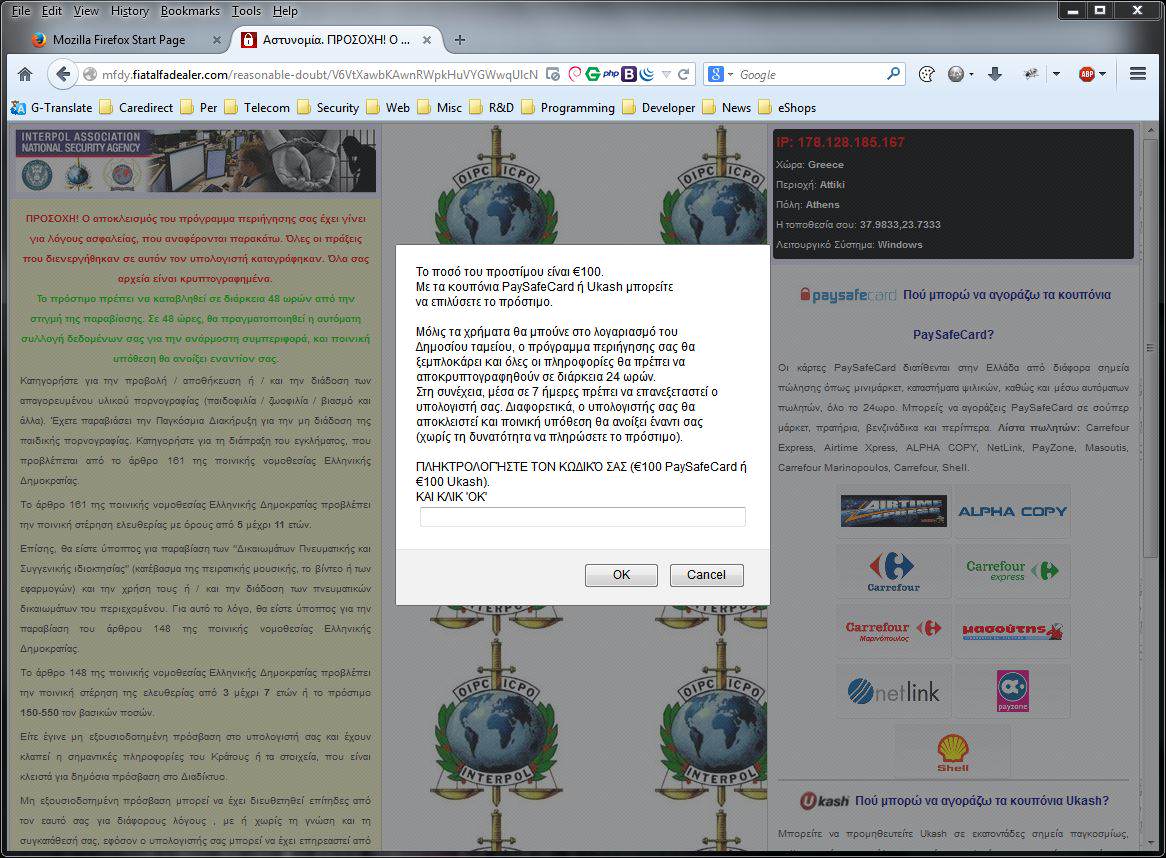Open the History menu
Screen dimensions: 1166x858
pos(130,11)
